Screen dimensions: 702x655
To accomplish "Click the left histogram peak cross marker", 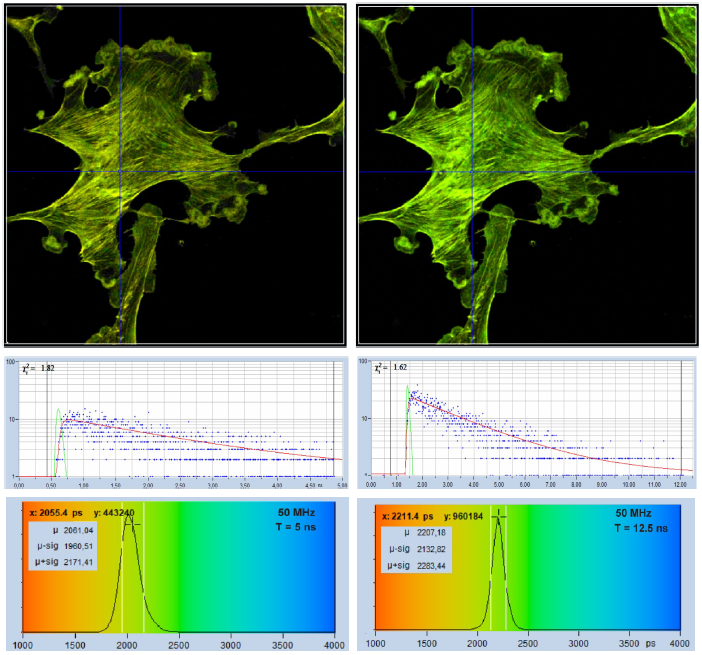I will [x=129, y=519].
